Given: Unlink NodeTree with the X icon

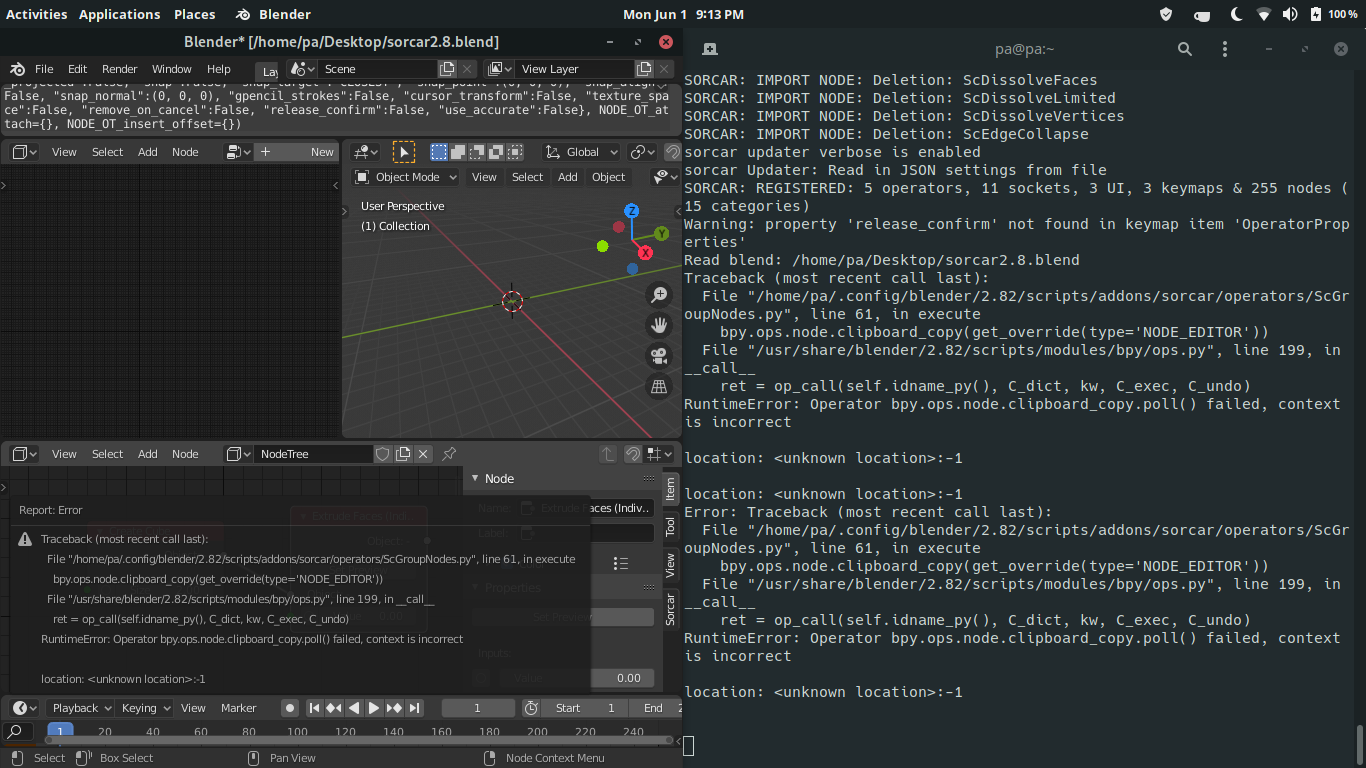Looking at the screenshot, I should click(x=423, y=454).
